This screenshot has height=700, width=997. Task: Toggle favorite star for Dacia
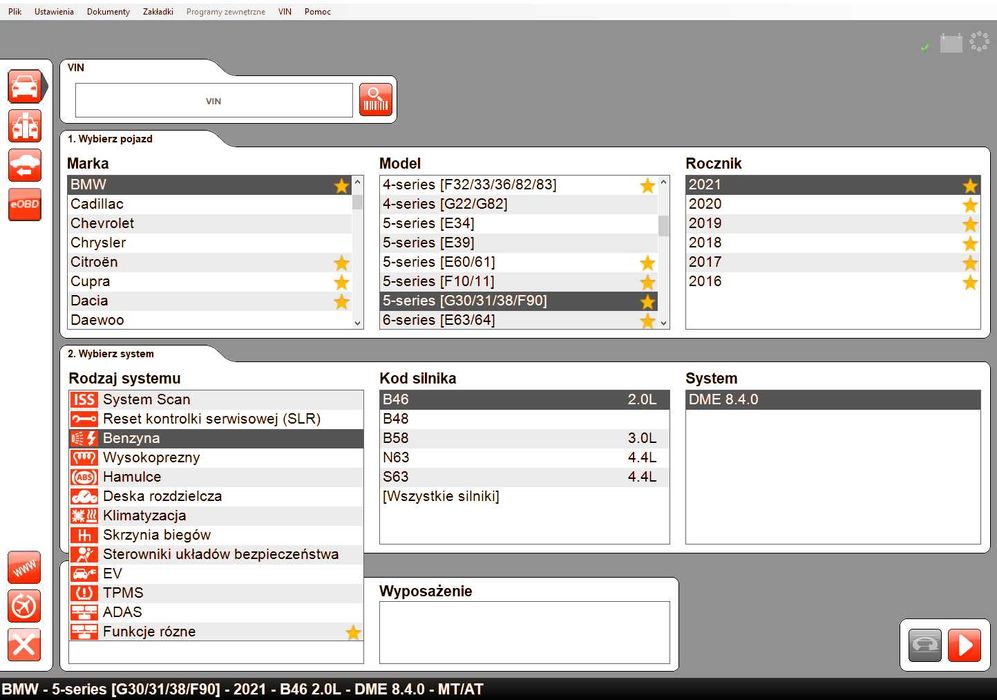(x=341, y=301)
